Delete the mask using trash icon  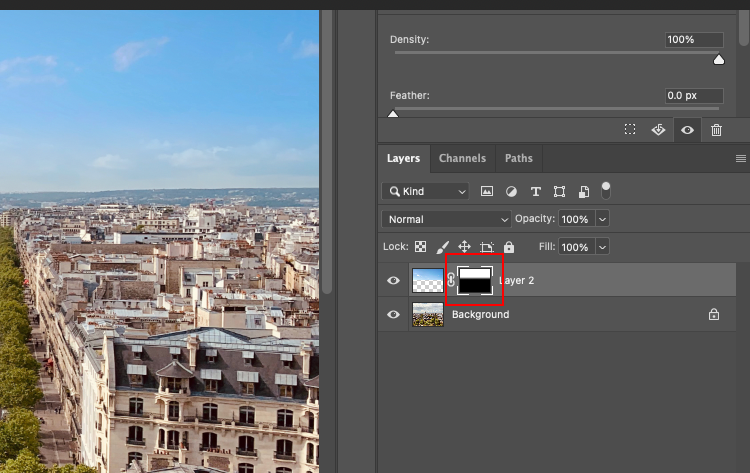(716, 130)
